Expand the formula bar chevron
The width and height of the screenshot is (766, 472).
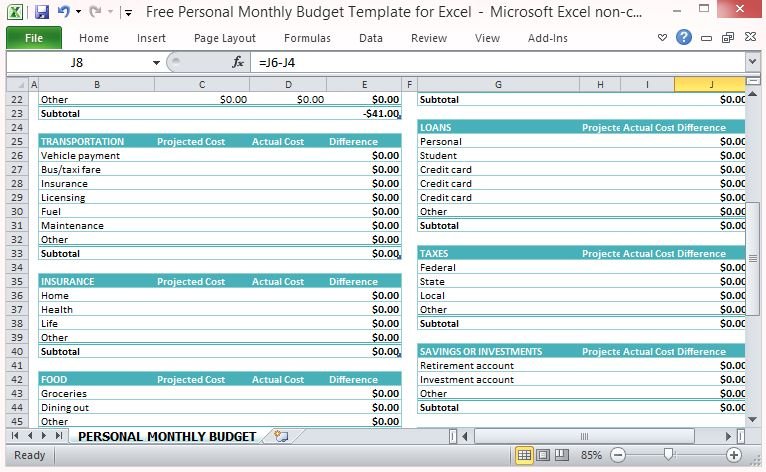pos(752,62)
